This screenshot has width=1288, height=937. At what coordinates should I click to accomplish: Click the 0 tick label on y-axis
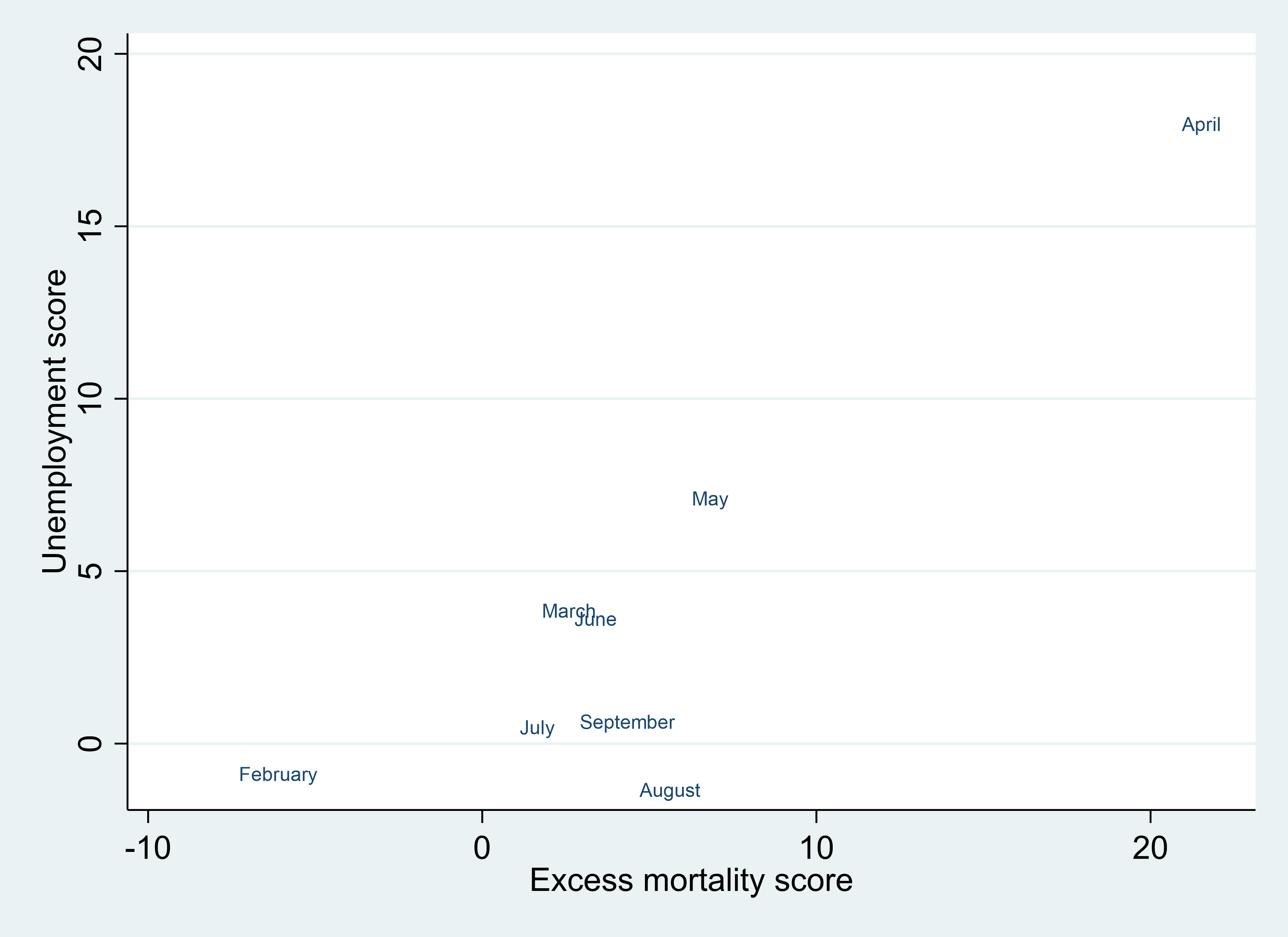pos(91,743)
